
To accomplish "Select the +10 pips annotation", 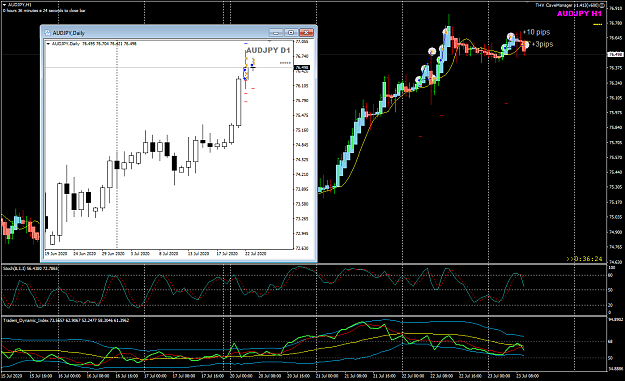I will coord(536,32).
